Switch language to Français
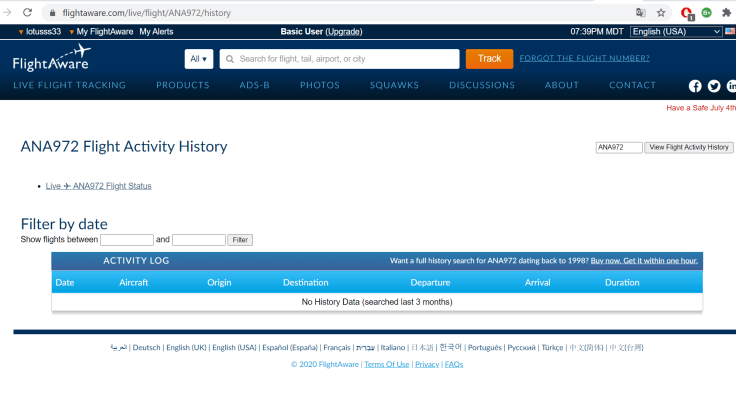736x406 pixels. tap(337, 347)
